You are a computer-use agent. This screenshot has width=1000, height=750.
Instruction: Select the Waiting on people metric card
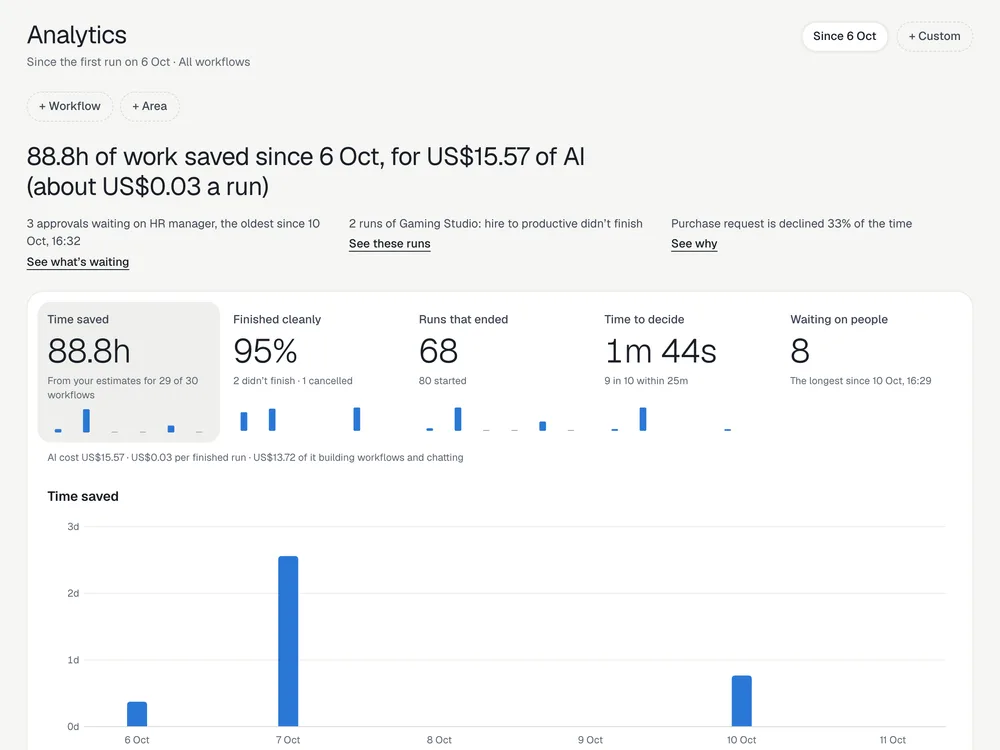(870, 372)
